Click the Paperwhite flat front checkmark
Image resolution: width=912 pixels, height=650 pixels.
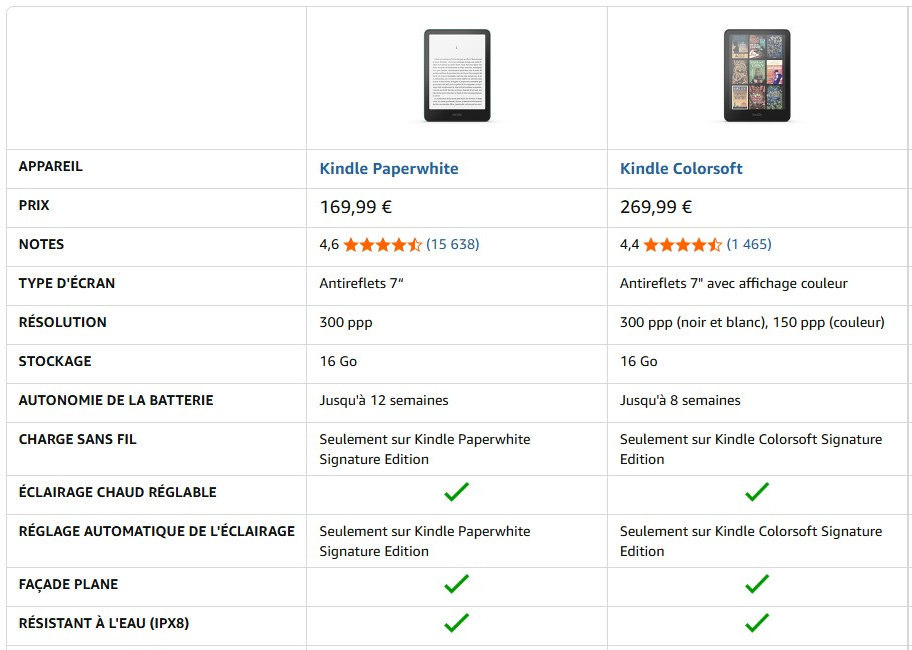(456, 584)
